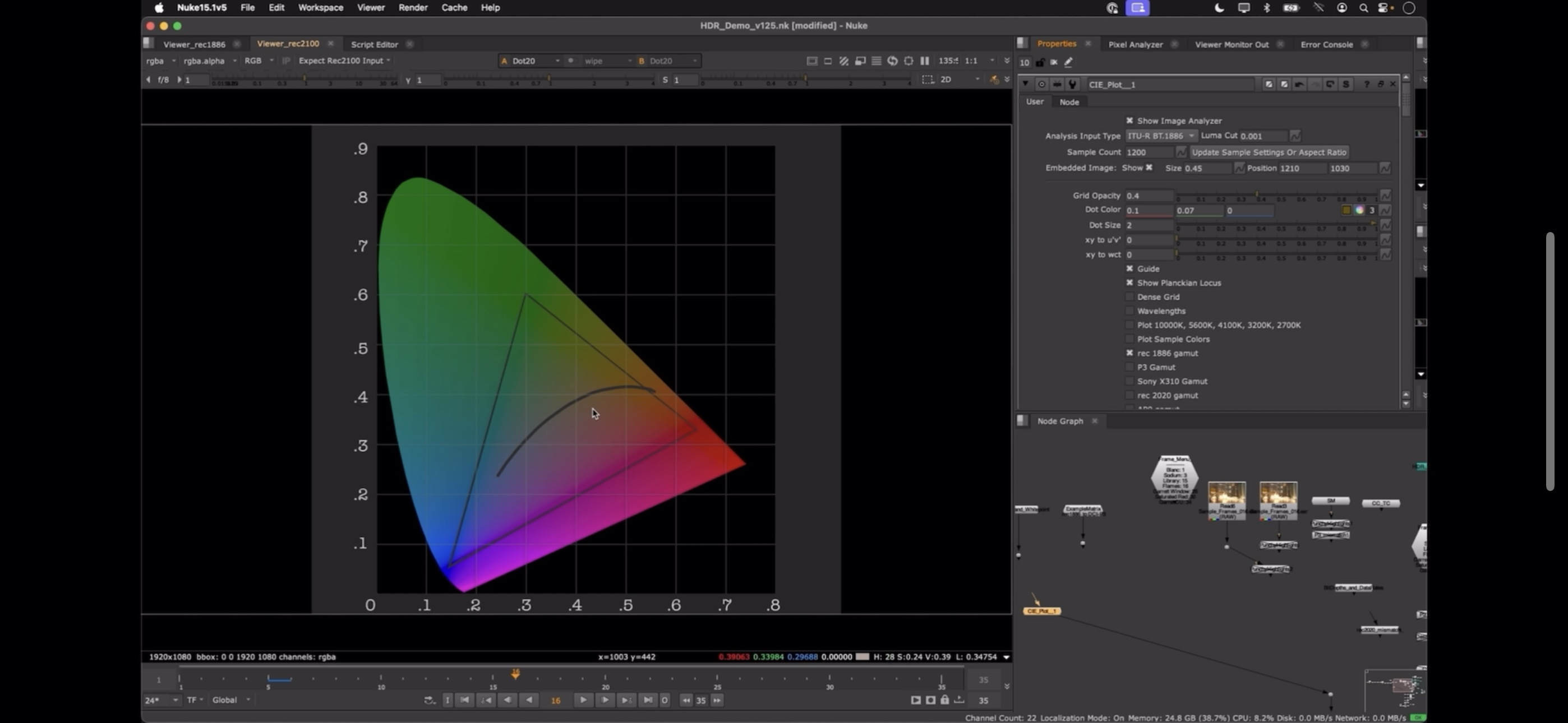
Task: Click the lock properties bin icon
Action: [1040, 63]
